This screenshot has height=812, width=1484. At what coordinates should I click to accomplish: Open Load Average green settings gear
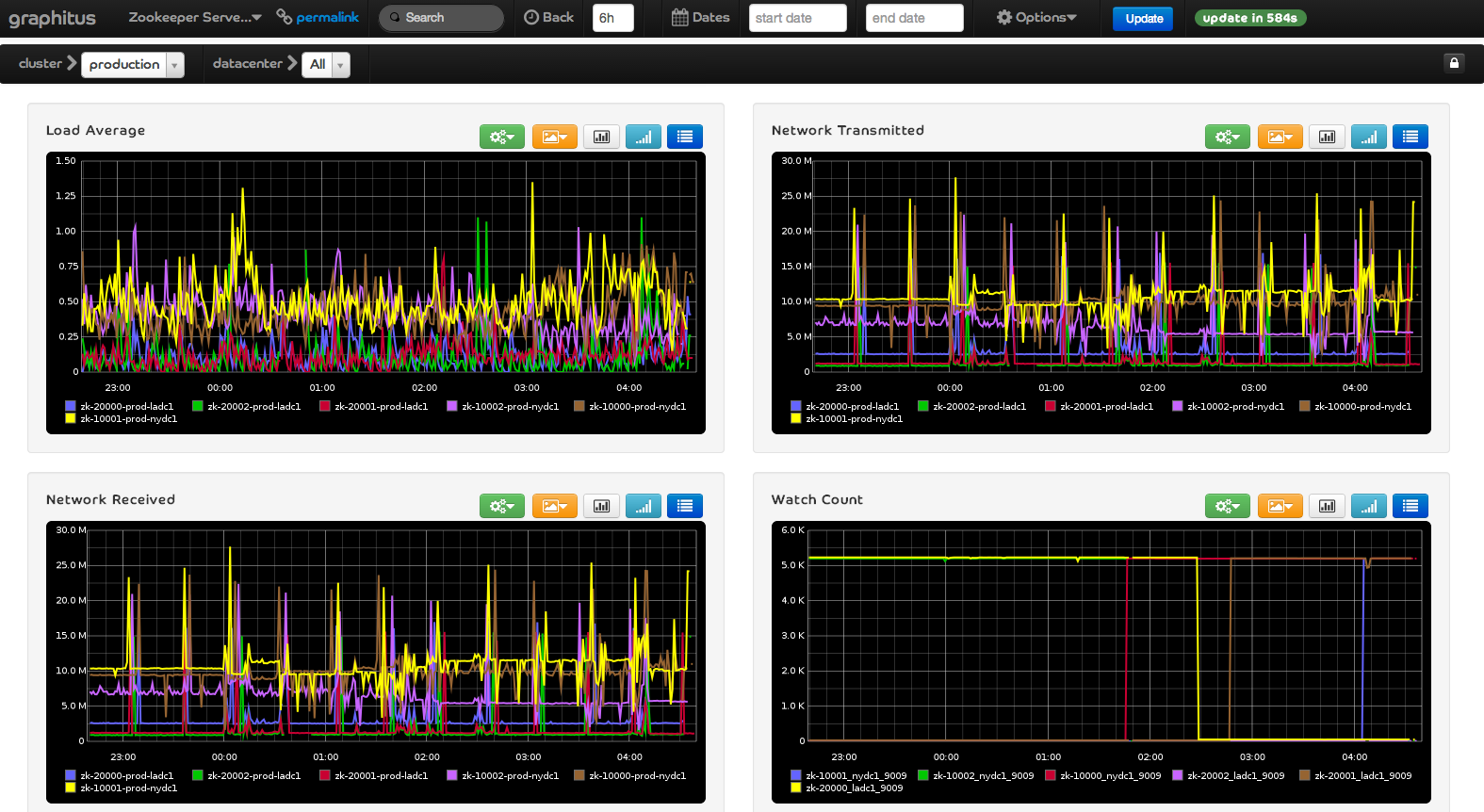coord(502,137)
